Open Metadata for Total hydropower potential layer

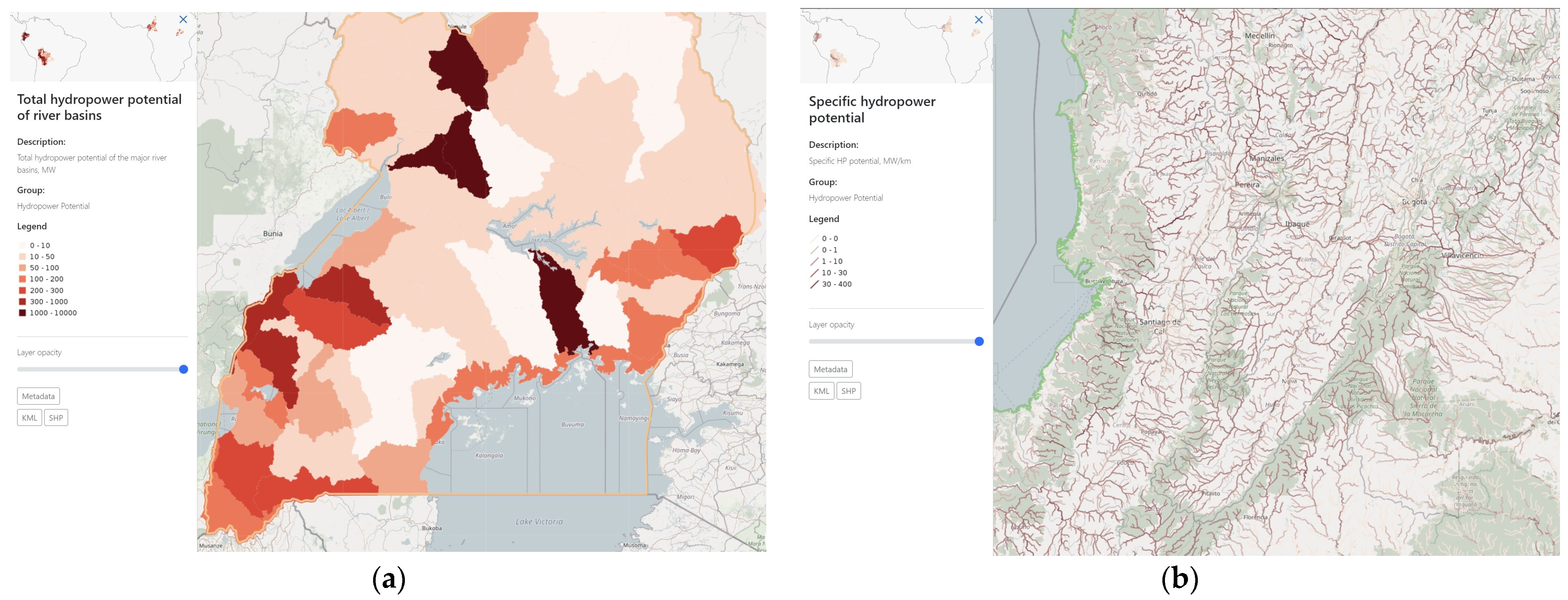pos(38,396)
